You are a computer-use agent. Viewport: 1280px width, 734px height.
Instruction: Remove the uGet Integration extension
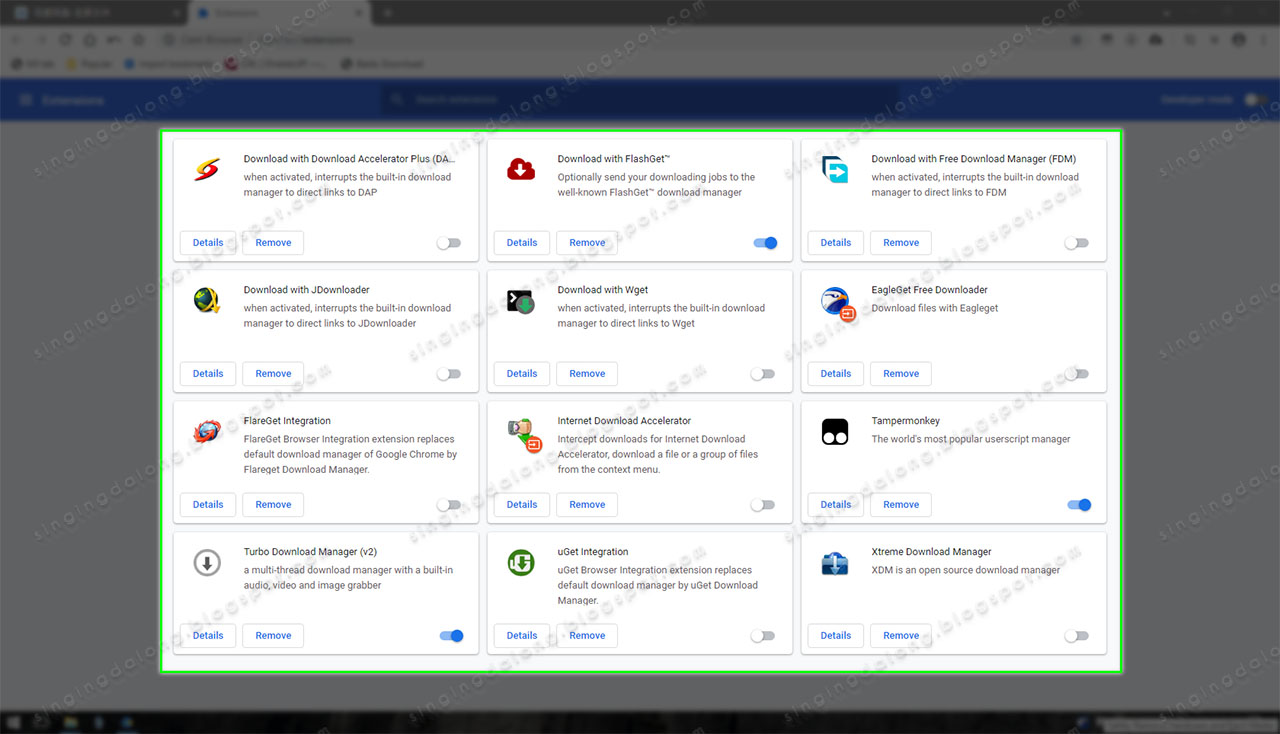point(587,636)
